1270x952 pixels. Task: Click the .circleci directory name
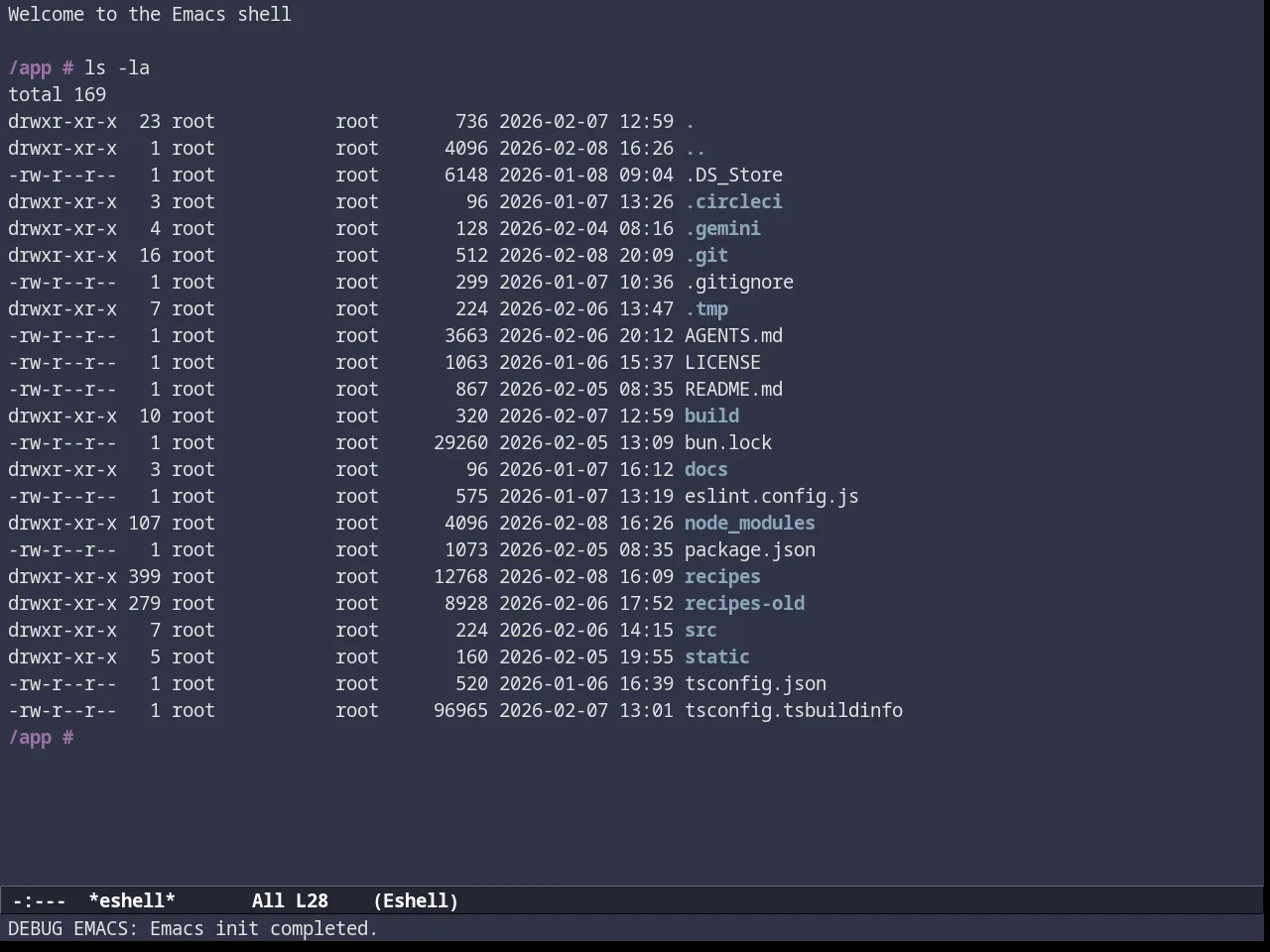point(733,201)
